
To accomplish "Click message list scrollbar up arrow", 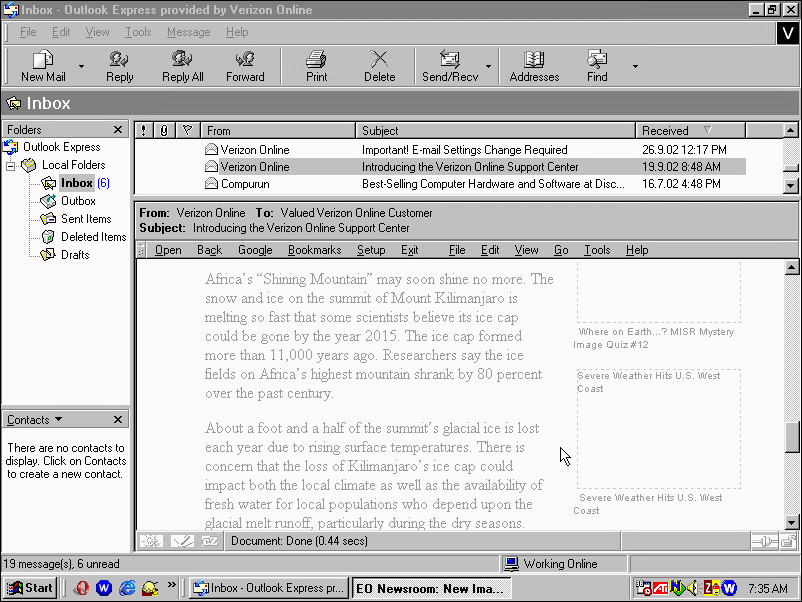I will pos(790,130).
